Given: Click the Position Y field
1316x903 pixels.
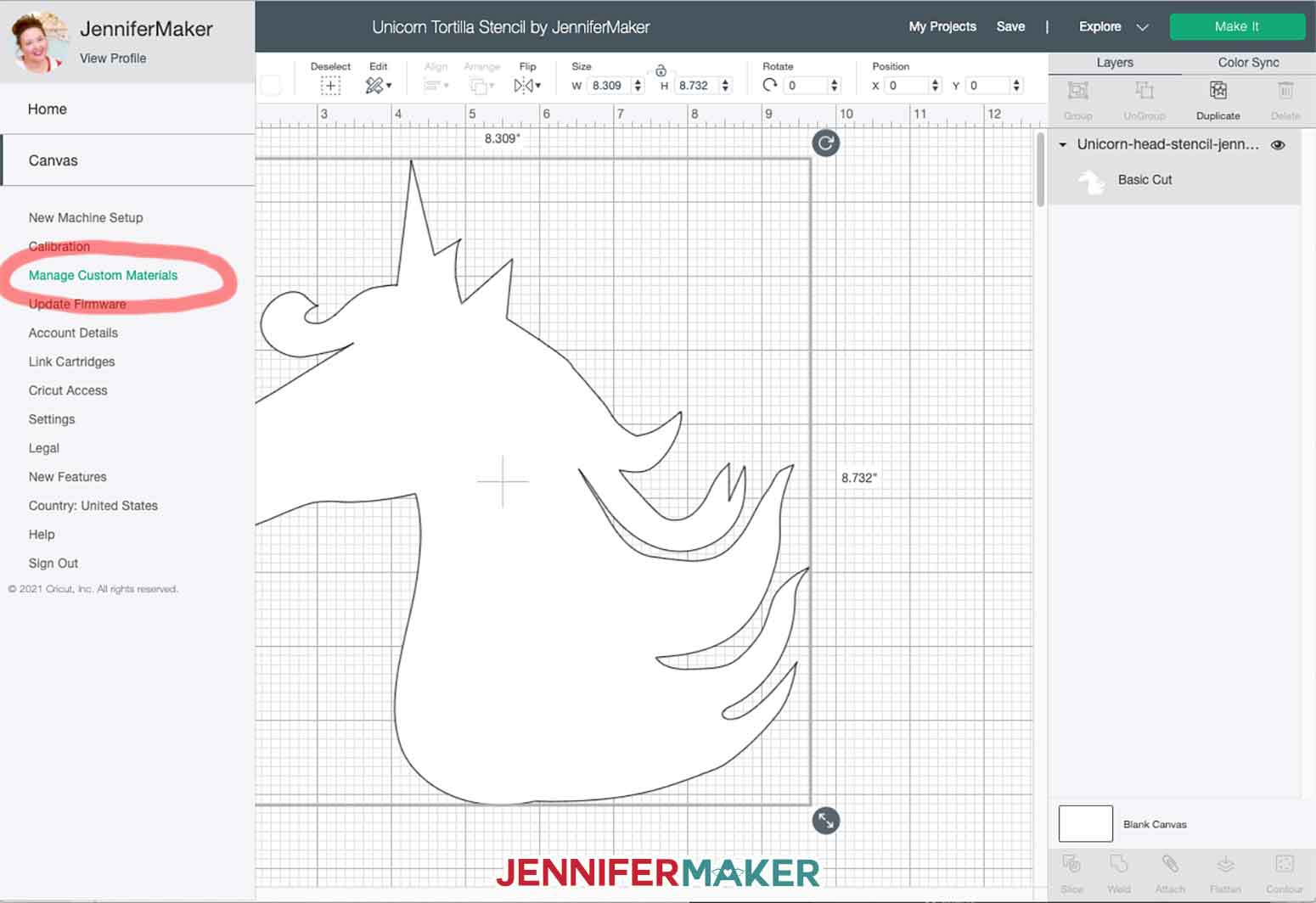Looking at the screenshot, I should coord(987,85).
